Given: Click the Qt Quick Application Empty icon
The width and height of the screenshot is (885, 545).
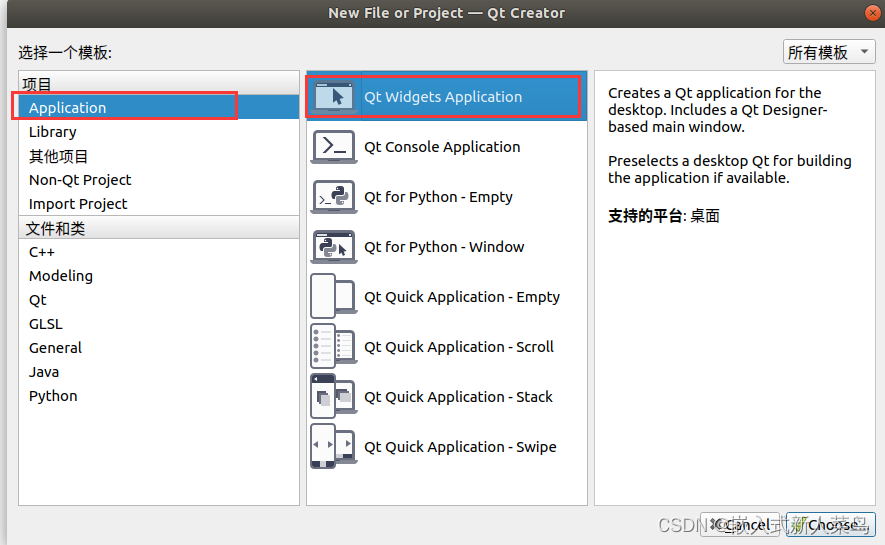Looking at the screenshot, I should 334,296.
